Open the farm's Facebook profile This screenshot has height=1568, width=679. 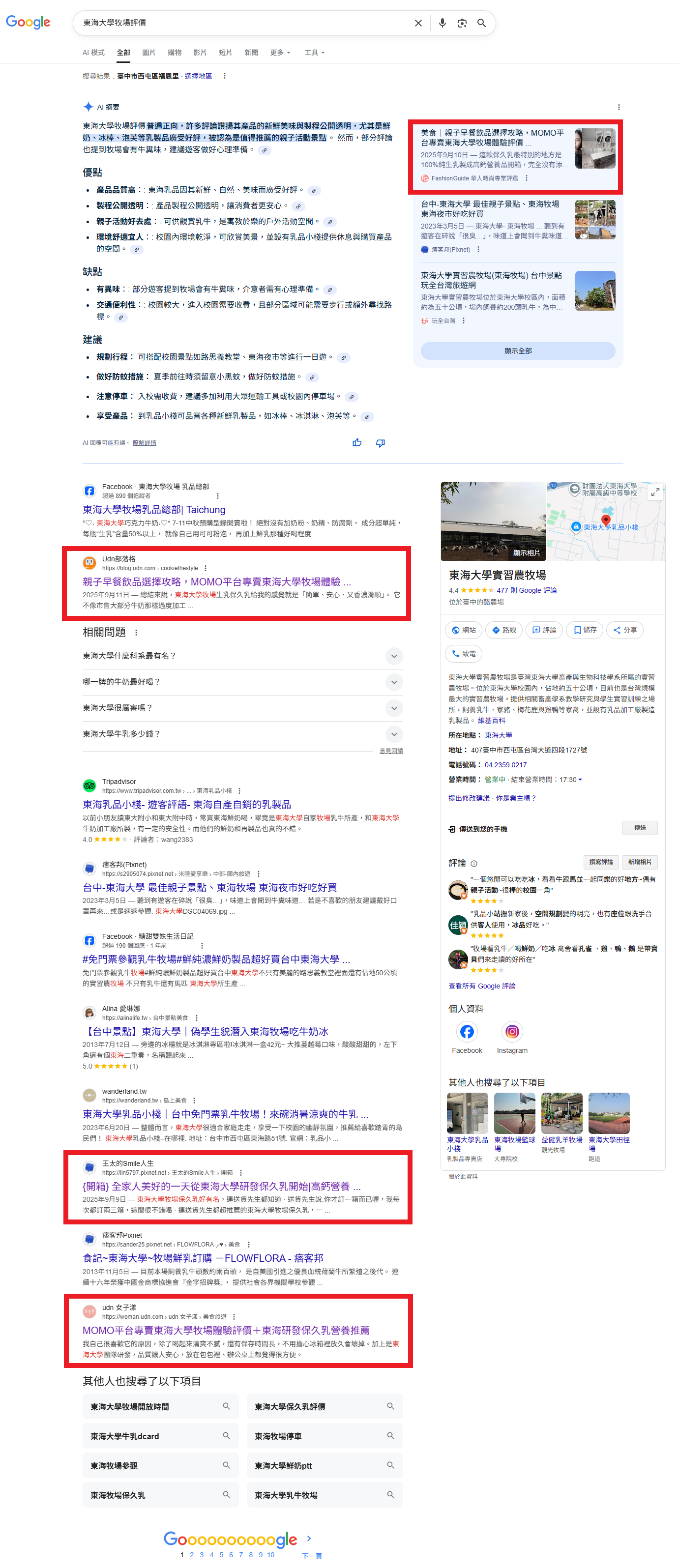(467, 1031)
